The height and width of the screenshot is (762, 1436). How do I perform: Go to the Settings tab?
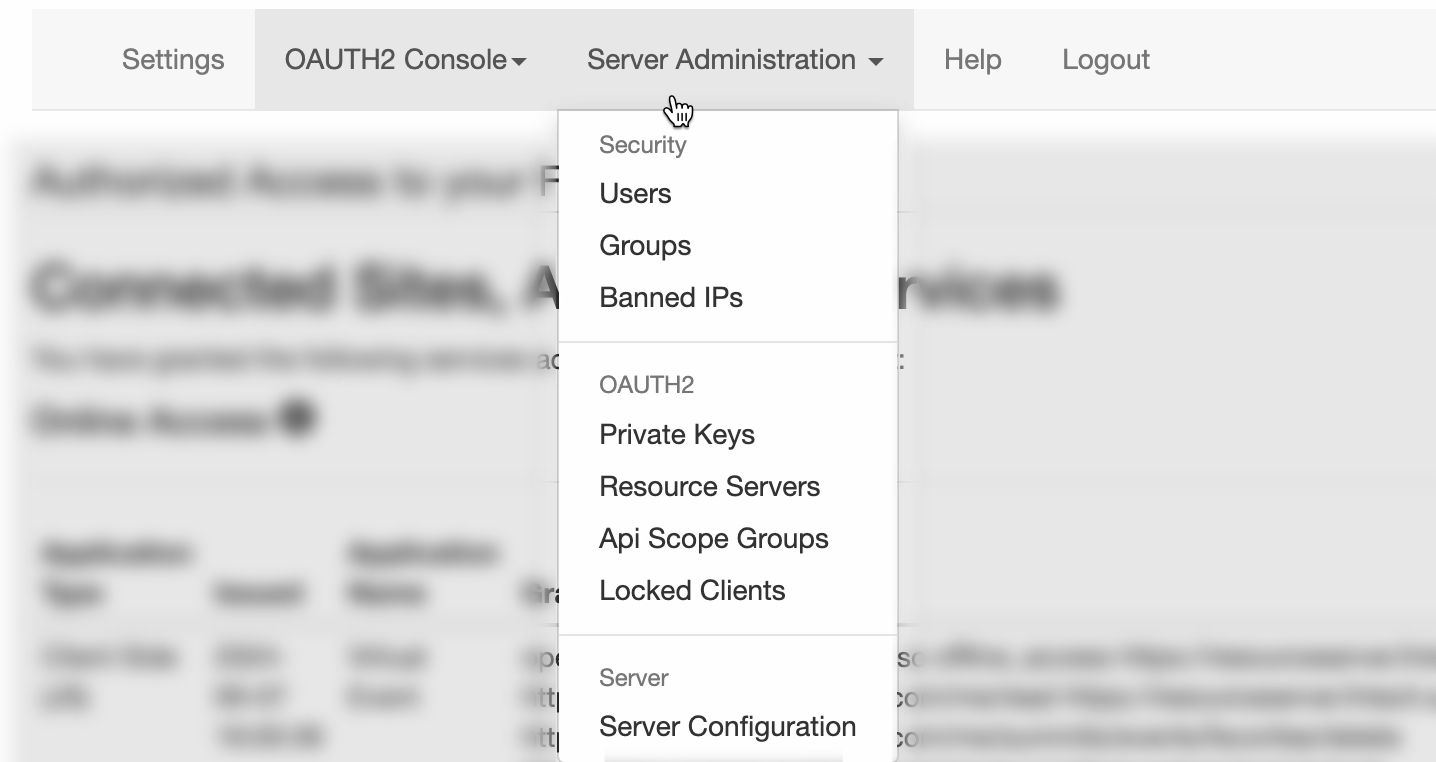click(173, 60)
